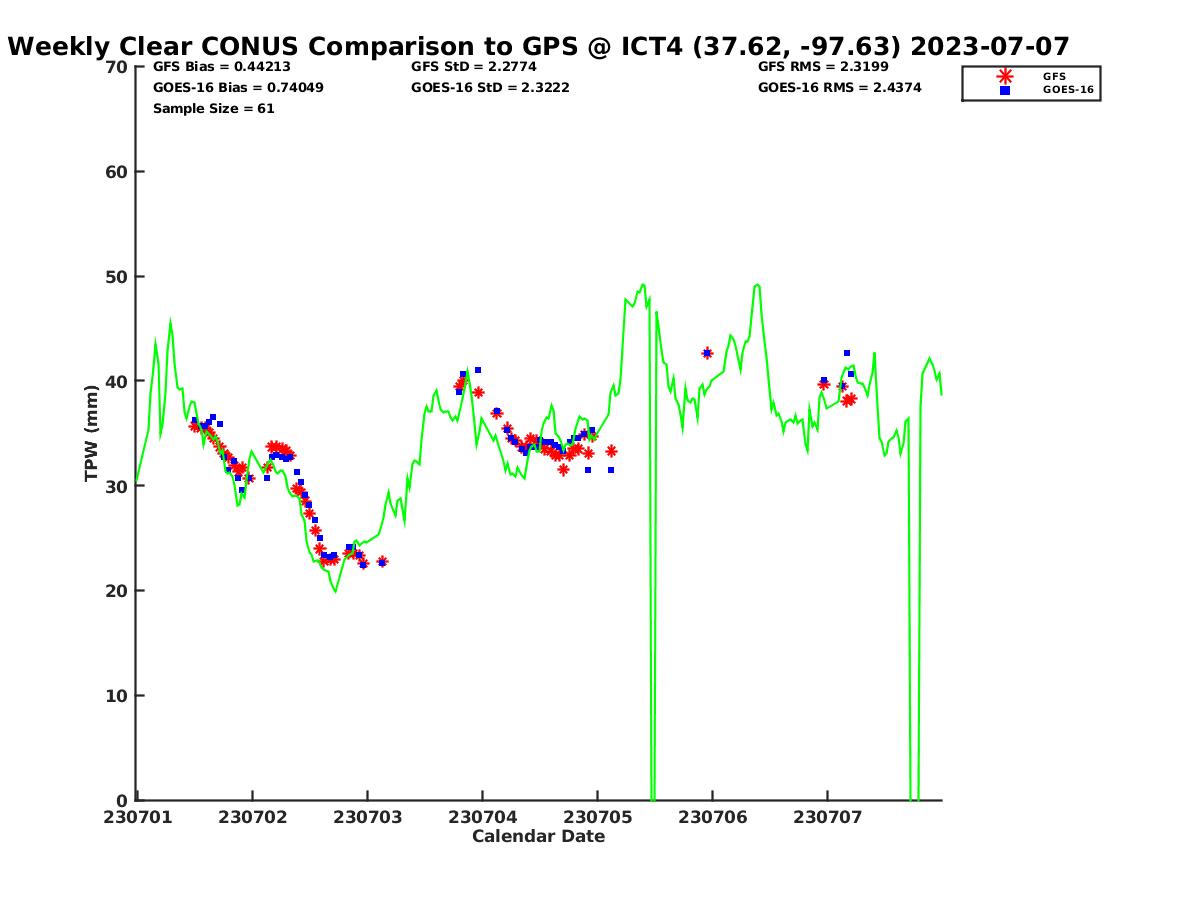Click the red GFS asterisk in legend

[1005, 76]
